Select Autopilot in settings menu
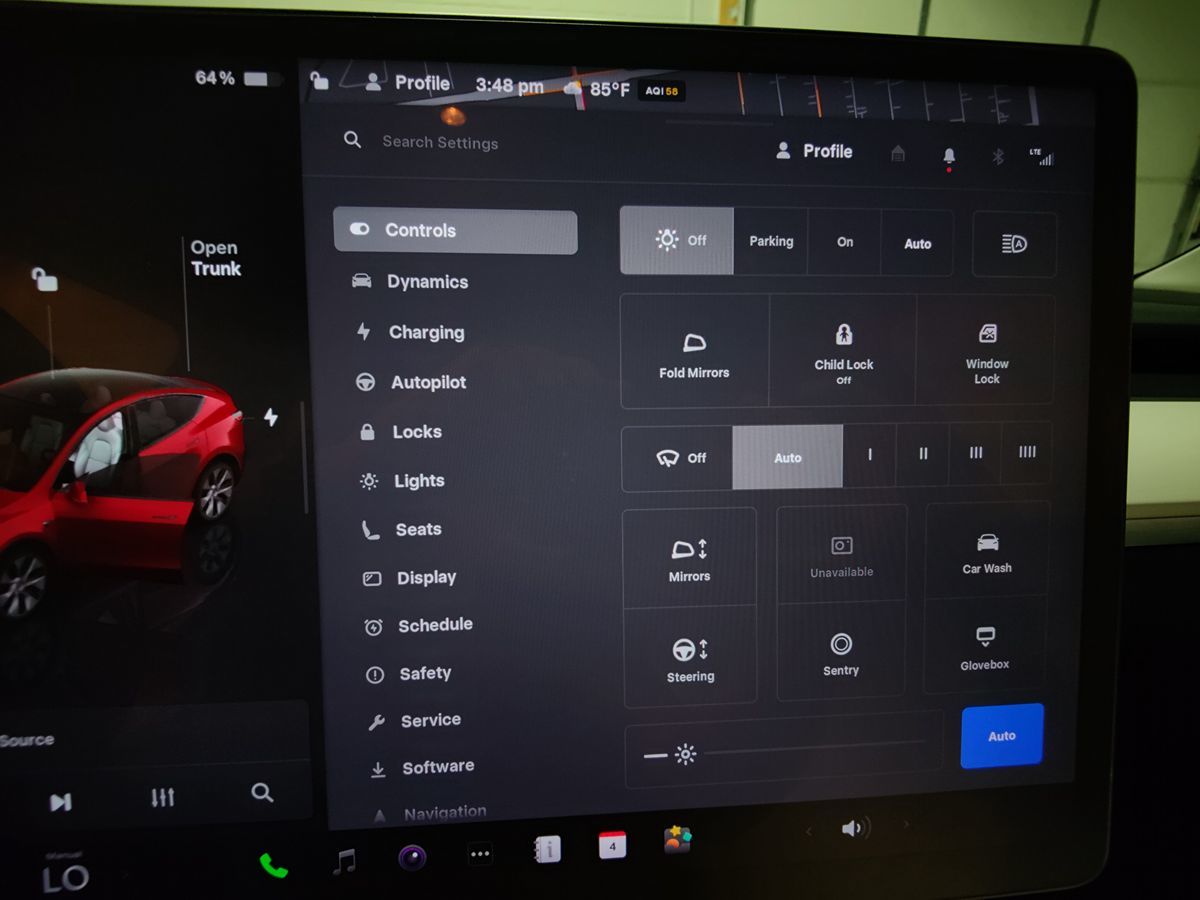 coord(427,382)
